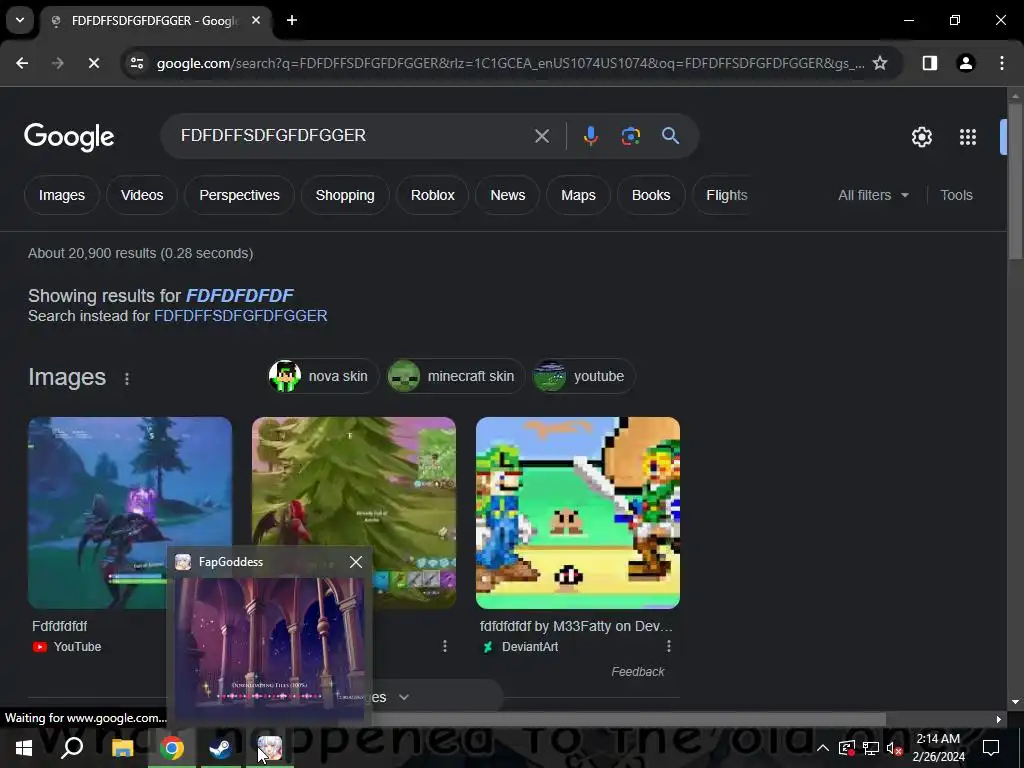Switch to the Flights filter
This screenshot has height=768, width=1024.
726,195
